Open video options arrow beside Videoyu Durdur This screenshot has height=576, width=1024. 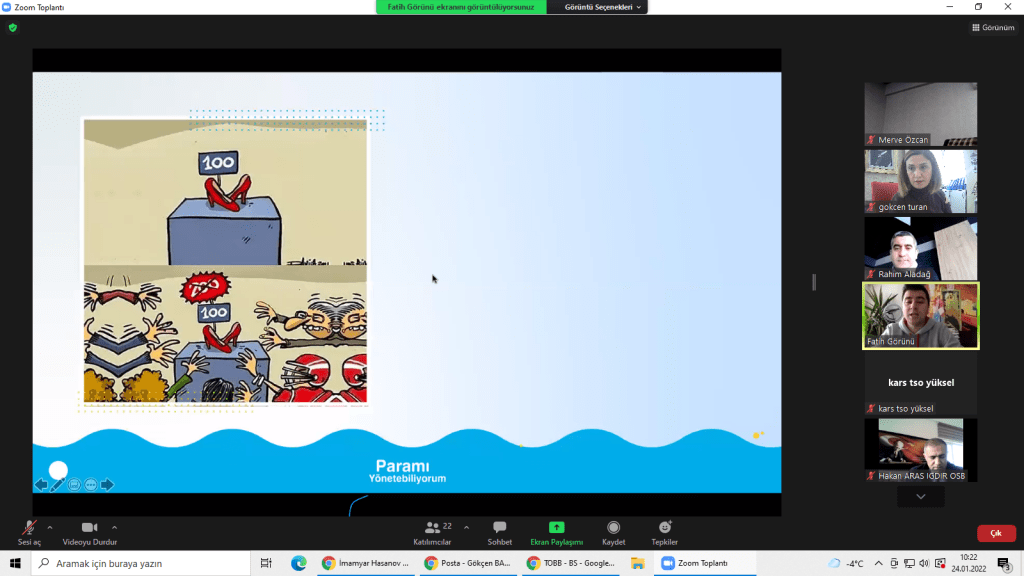coord(115,527)
